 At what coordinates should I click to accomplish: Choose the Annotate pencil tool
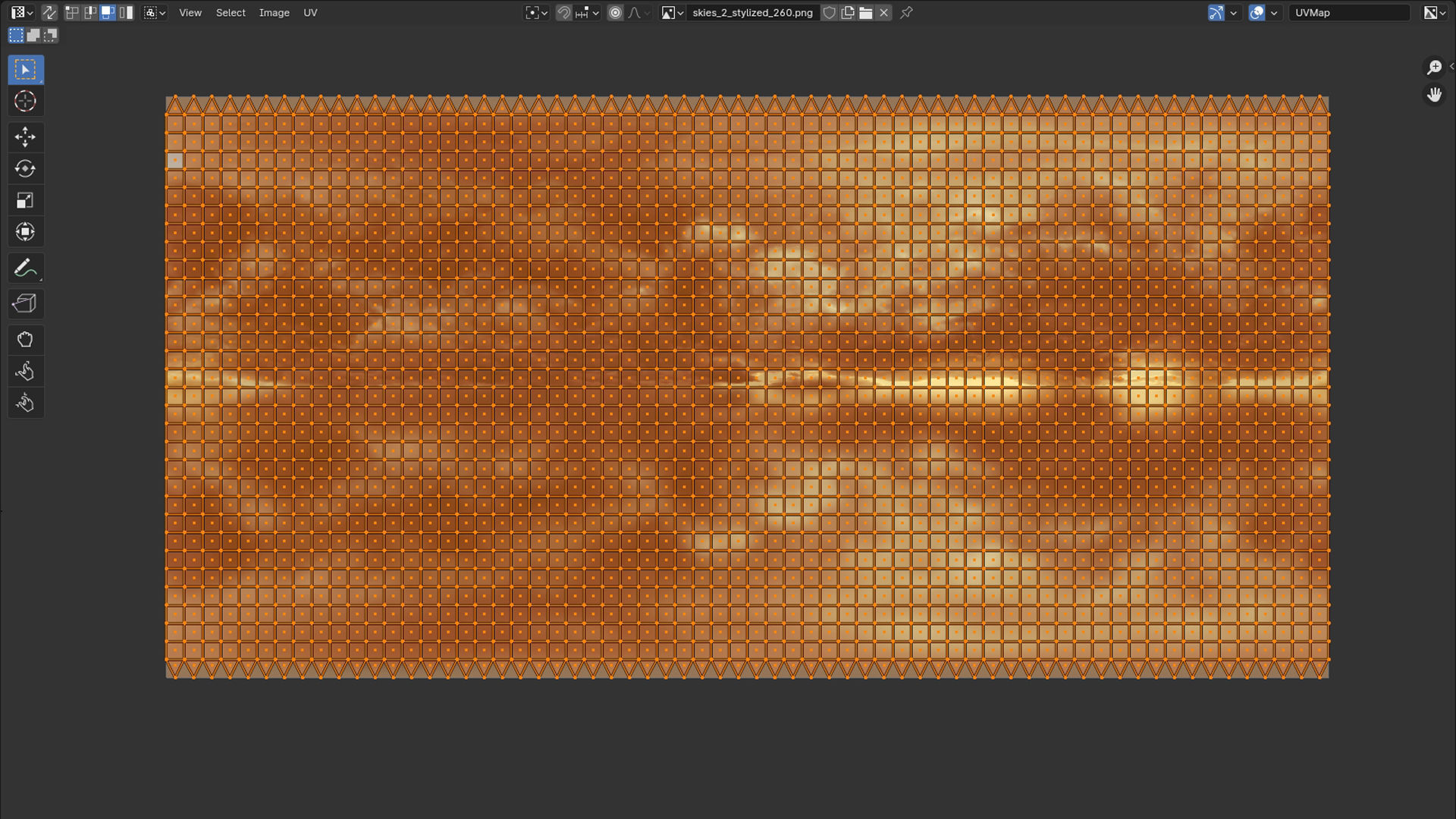pos(25,268)
